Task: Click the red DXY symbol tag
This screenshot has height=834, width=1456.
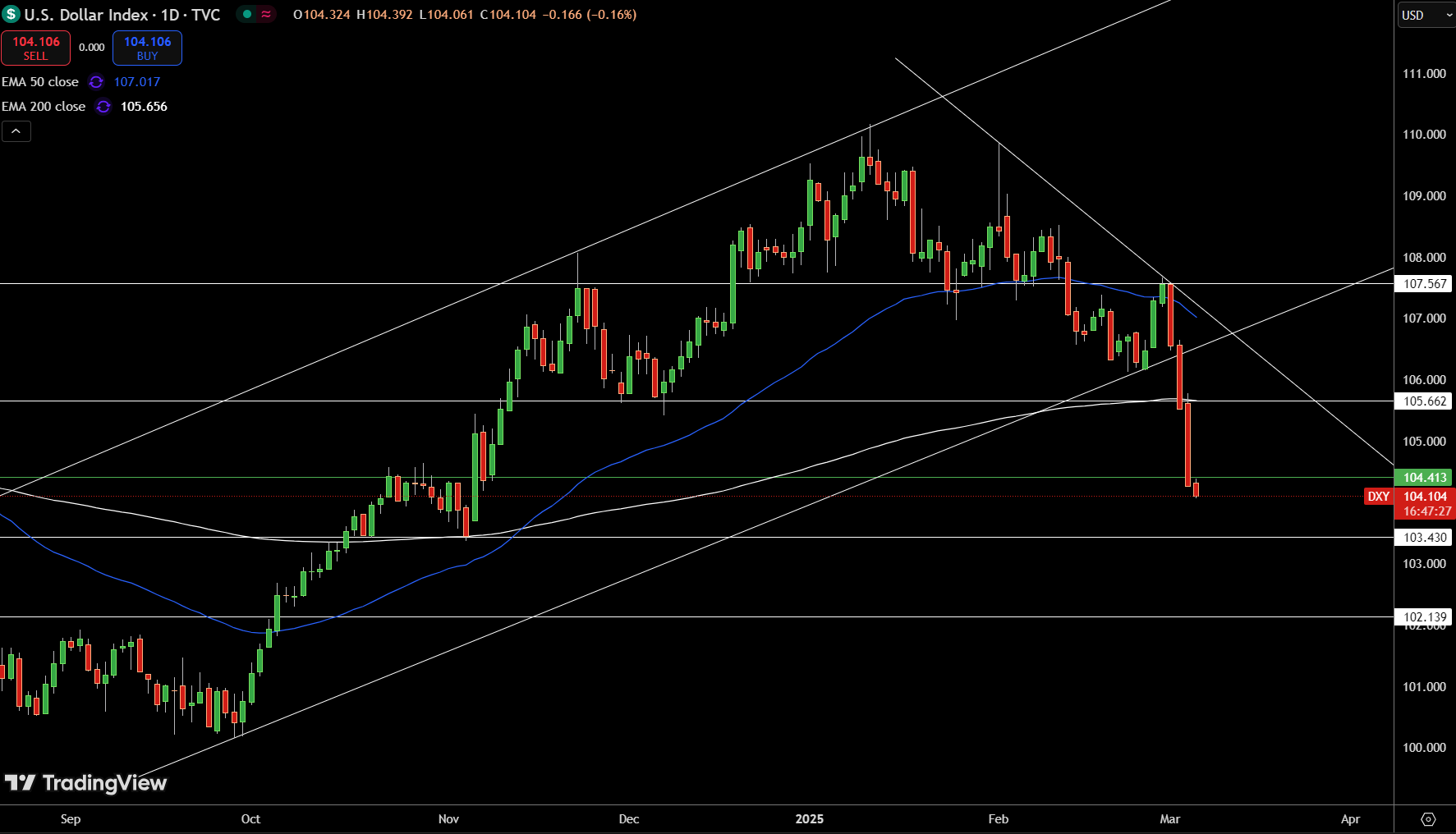Action: [x=1379, y=497]
